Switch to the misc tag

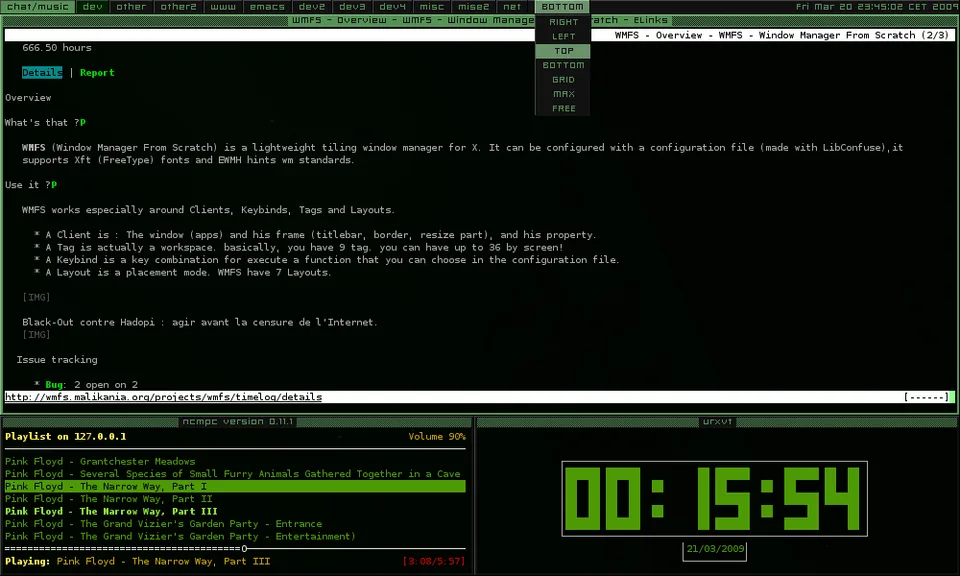point(432,7)
